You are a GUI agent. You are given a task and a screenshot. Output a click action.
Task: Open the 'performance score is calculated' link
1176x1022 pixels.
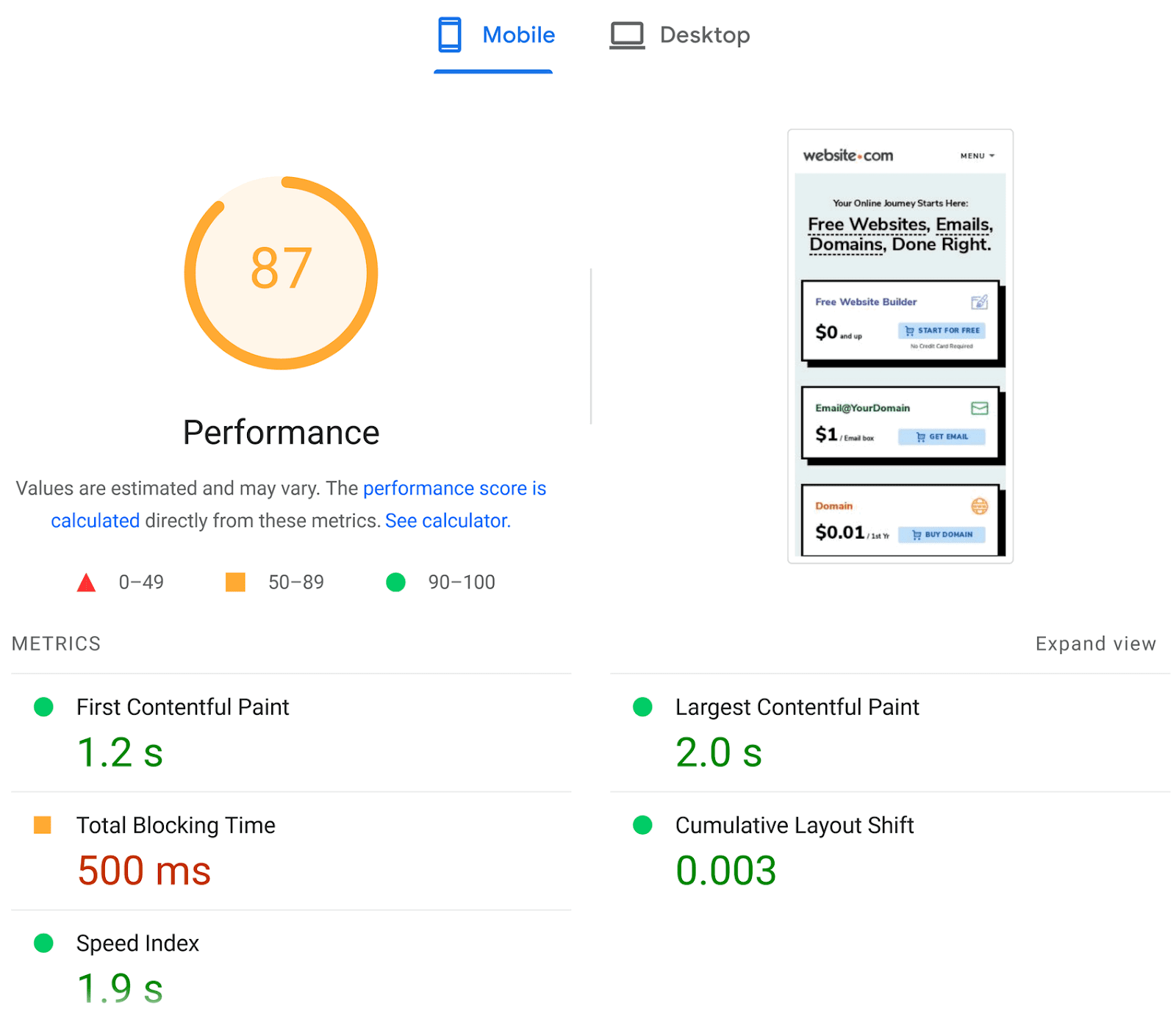(454, 488)
